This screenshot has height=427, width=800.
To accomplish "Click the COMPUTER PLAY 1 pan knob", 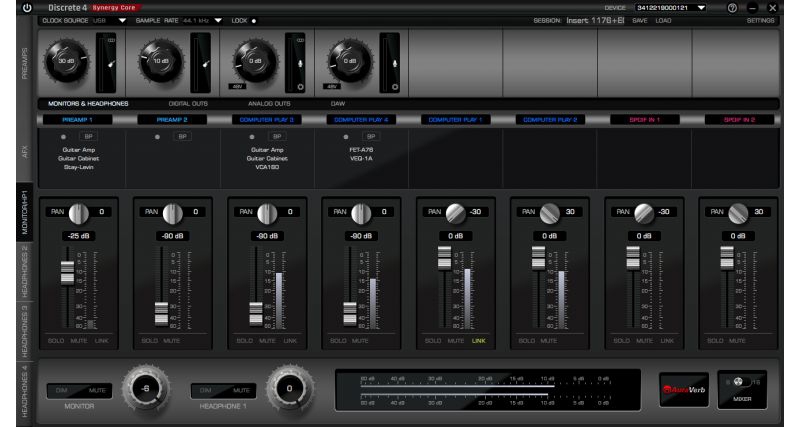I will tap(456, 213).
